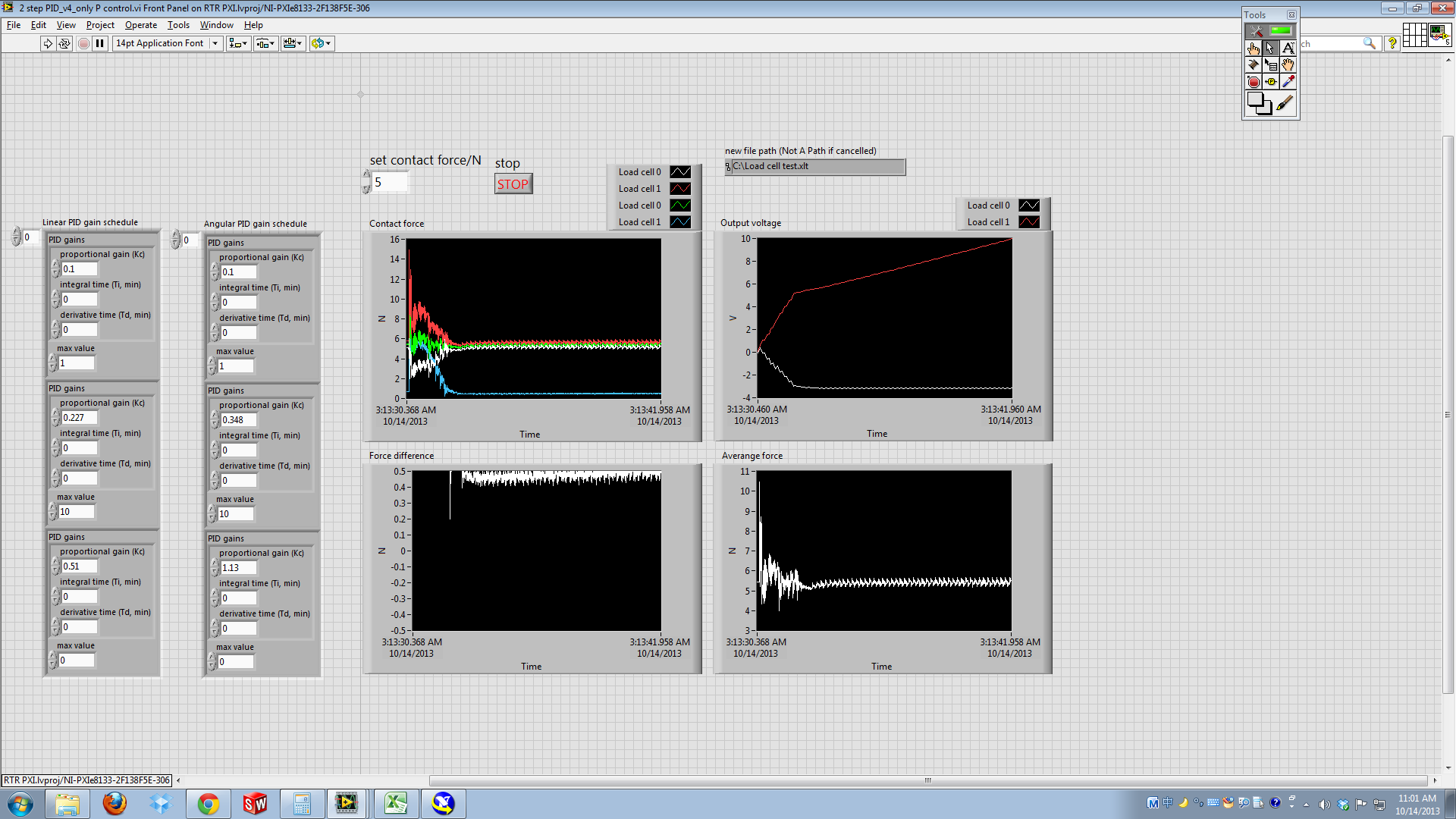Image resolution: width=1456 pixels, height=819 pixels.
Task: Open the Window menu
Action: point(217,25)
